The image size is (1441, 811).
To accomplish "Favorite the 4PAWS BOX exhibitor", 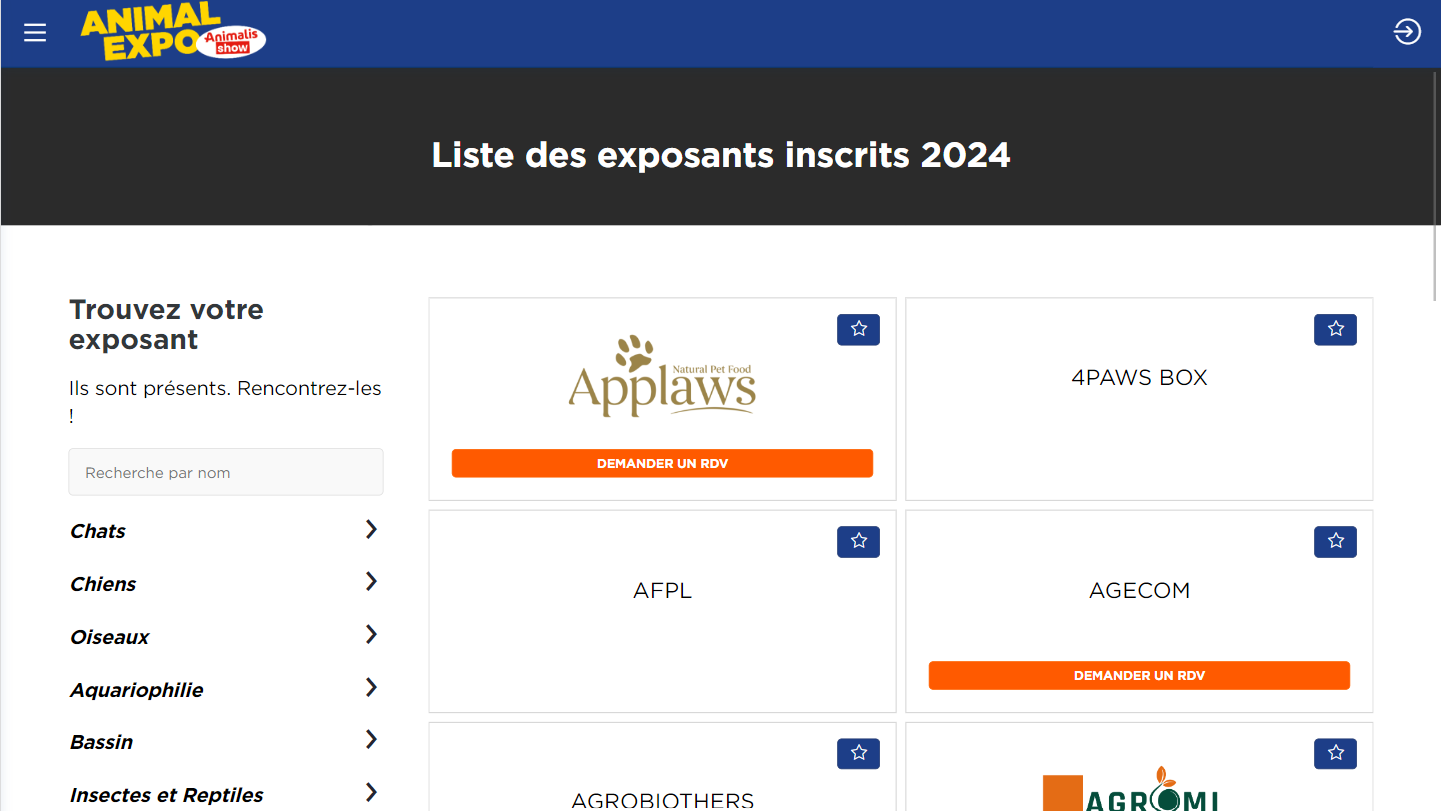I will pyautogui.click(x=1335, y=329).
